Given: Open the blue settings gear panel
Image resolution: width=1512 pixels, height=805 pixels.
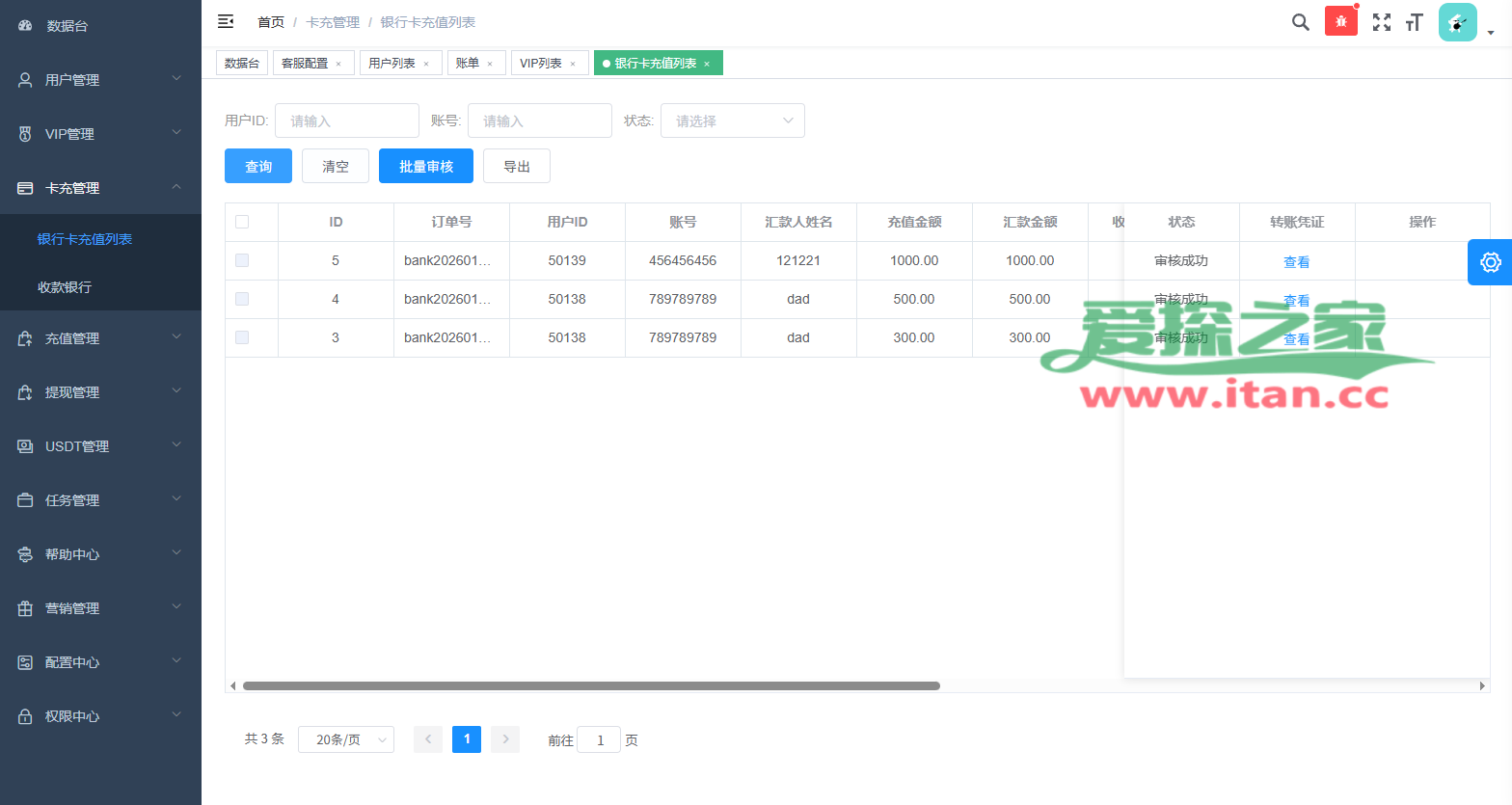Looking at the screenshot, I should 1490,262.
